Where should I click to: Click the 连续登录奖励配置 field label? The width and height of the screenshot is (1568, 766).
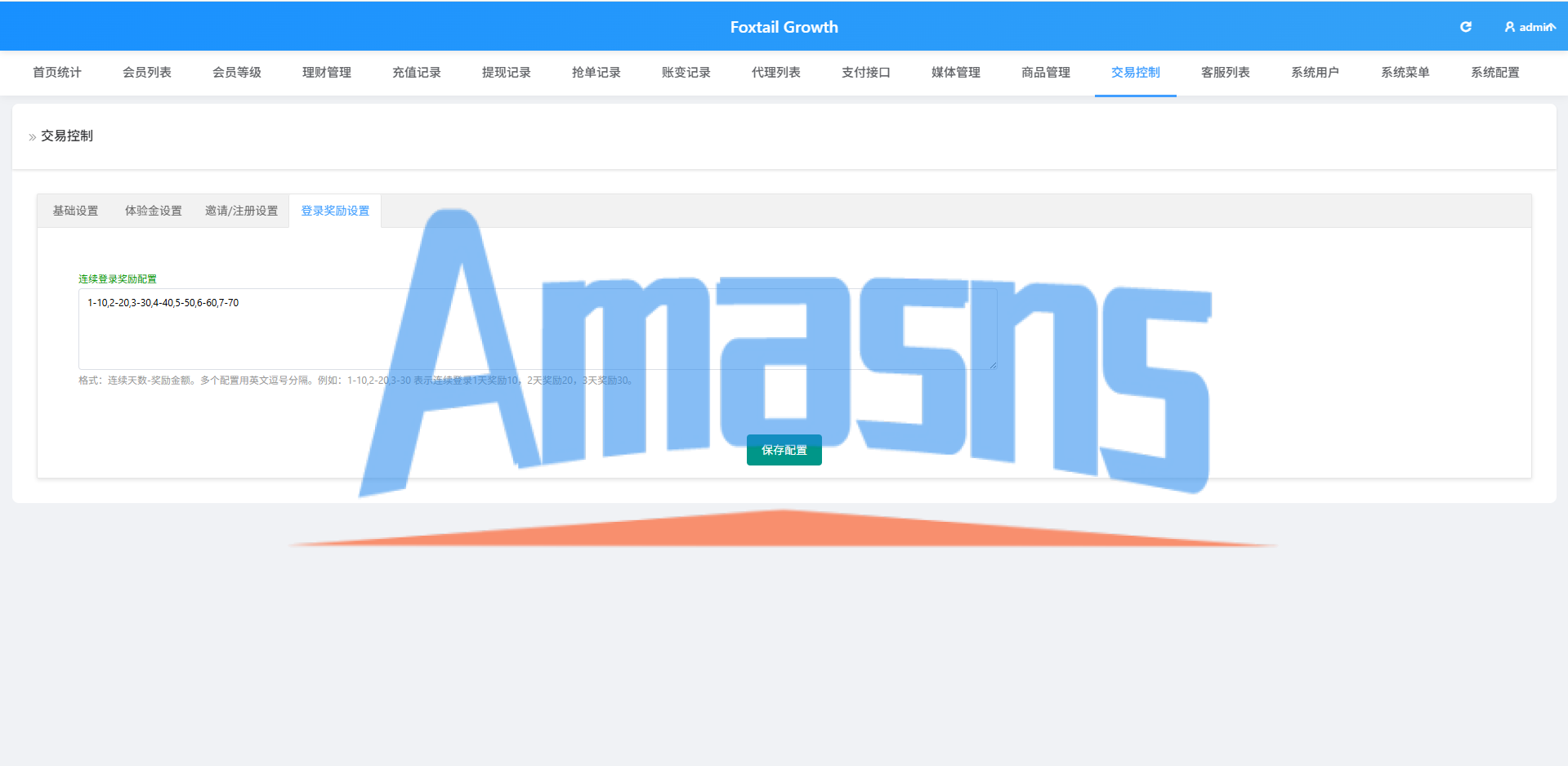(x=118, y=279)
